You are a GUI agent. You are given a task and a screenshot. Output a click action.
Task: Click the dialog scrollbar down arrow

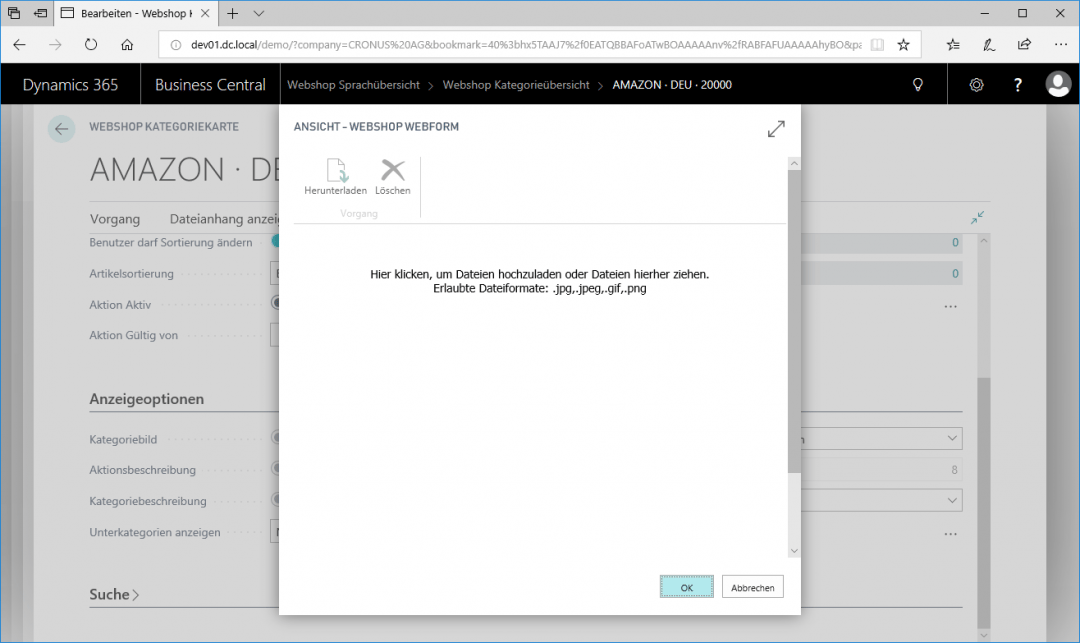(794, 551)
